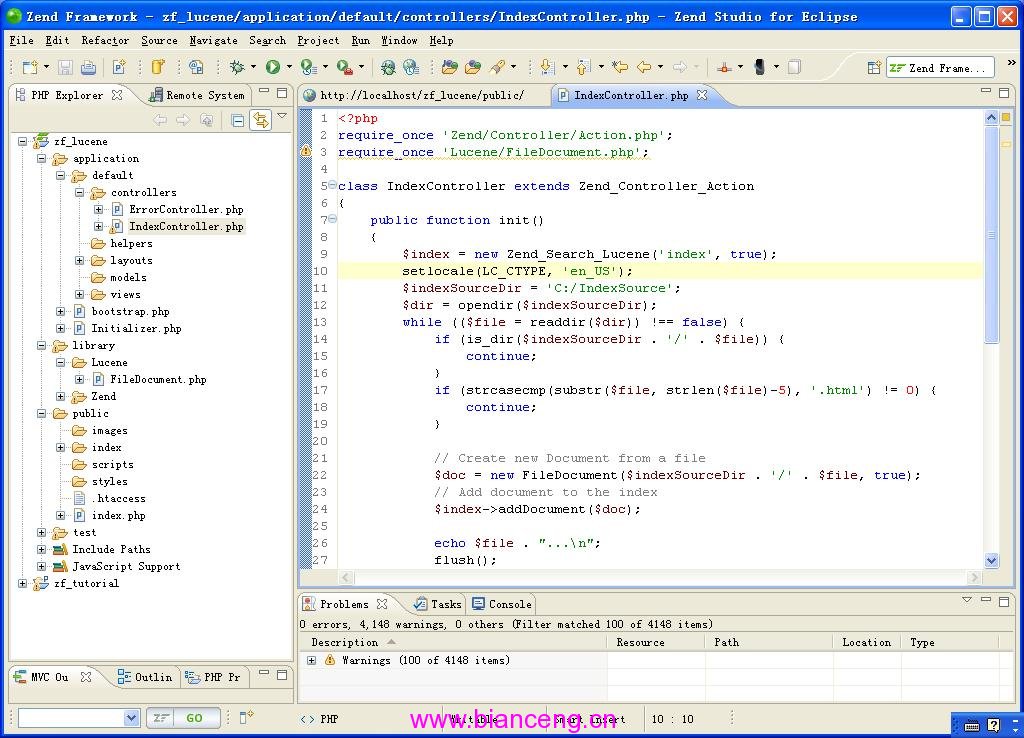Image resolution: width=1024 pixels, height=738 pixels.
Task: Click the editor scroll up arrow
Action: point(991,118)
